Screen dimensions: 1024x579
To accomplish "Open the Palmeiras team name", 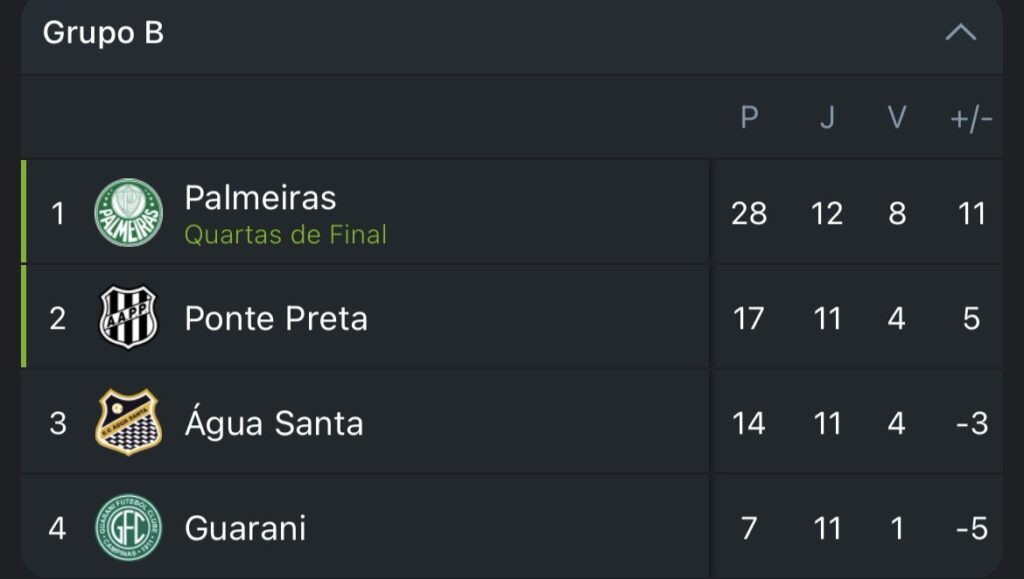I will point(260,198).
